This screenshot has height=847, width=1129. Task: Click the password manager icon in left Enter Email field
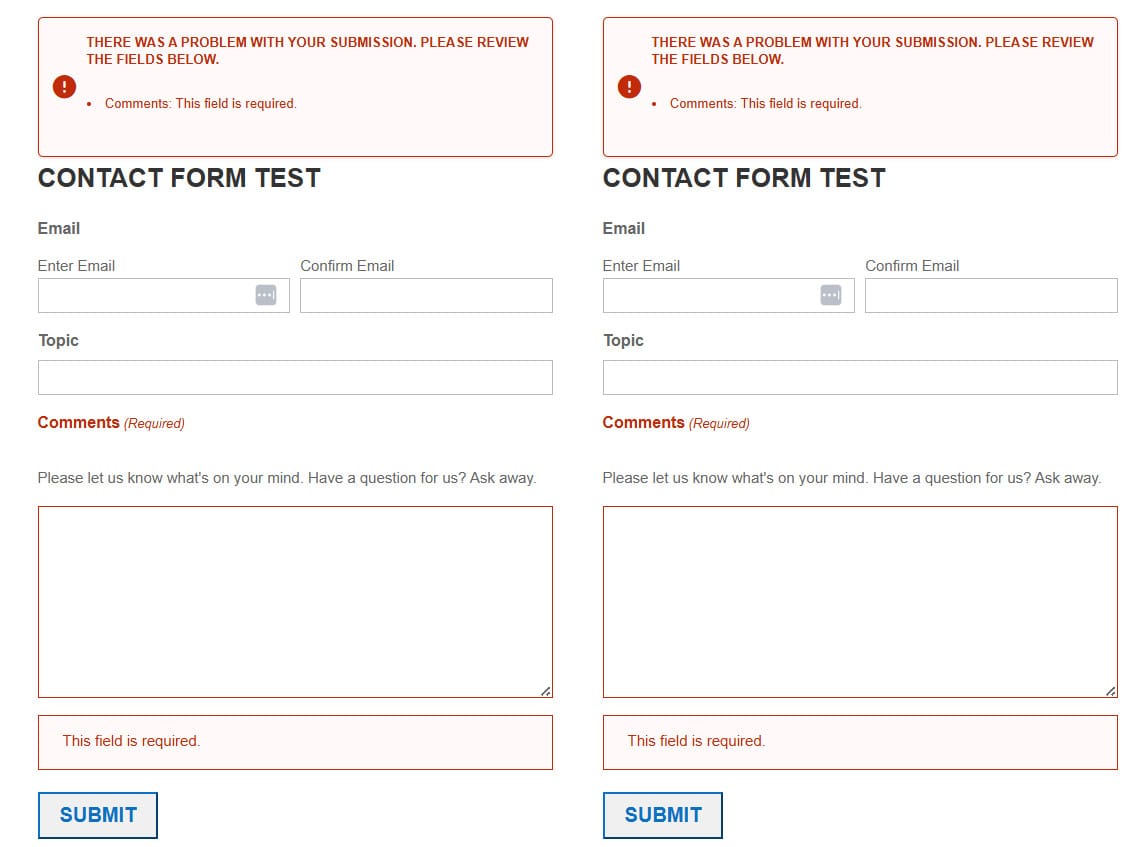[266, 295]
